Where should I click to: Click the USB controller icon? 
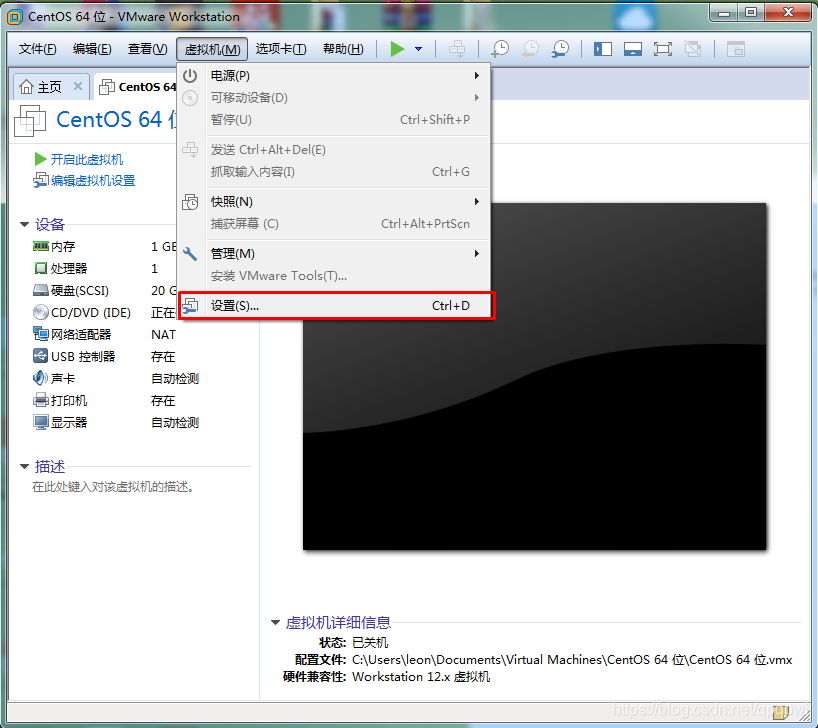click(41, 356)
